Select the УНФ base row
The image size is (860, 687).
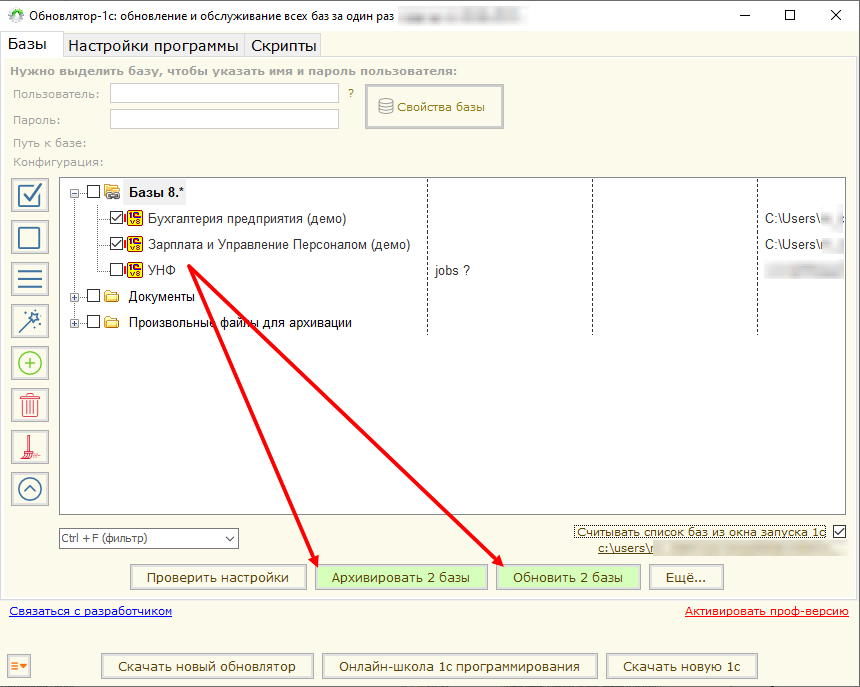162,270
